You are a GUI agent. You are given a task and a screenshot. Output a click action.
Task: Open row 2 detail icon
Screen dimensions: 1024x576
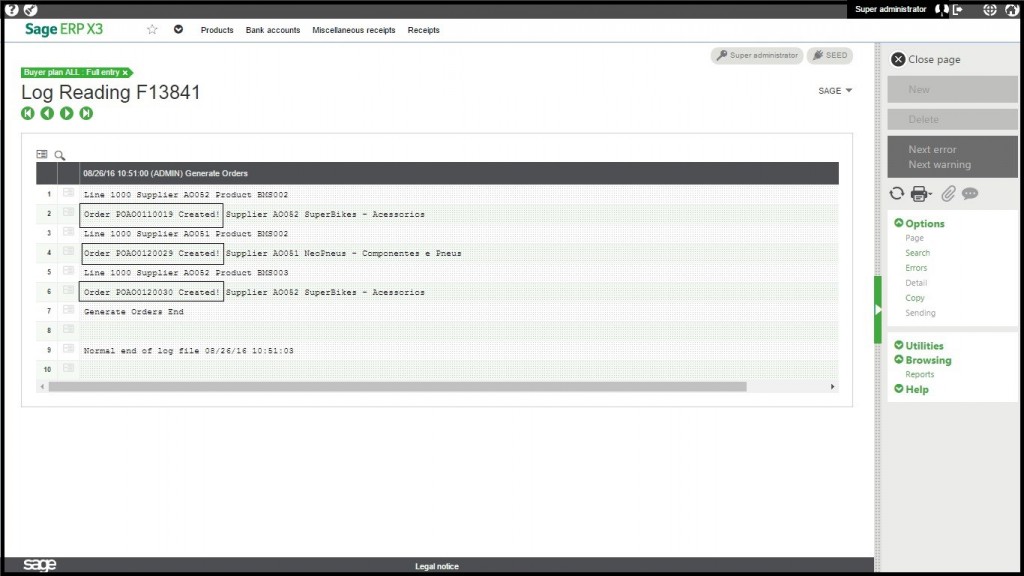[68, 212]
